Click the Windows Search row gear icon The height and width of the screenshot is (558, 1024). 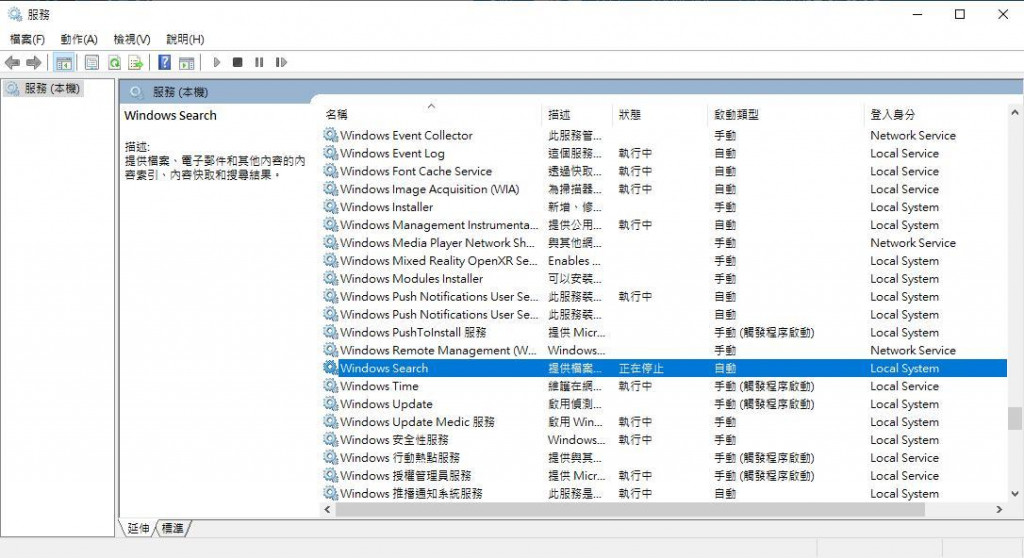[330, 368]
